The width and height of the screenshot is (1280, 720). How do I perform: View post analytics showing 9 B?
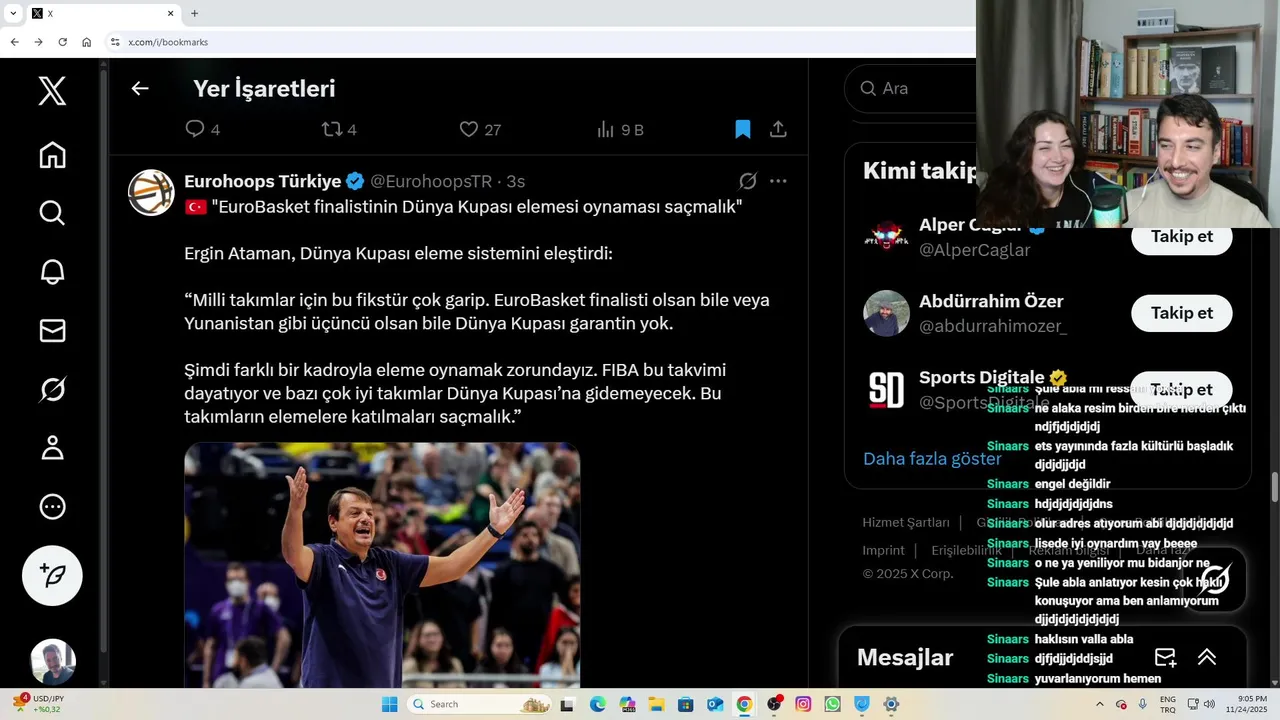(x=605, y=129)
